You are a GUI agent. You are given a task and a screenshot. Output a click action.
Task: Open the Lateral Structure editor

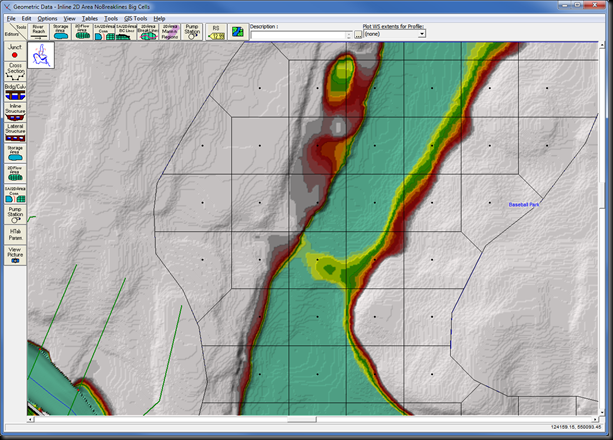[14, 130]
